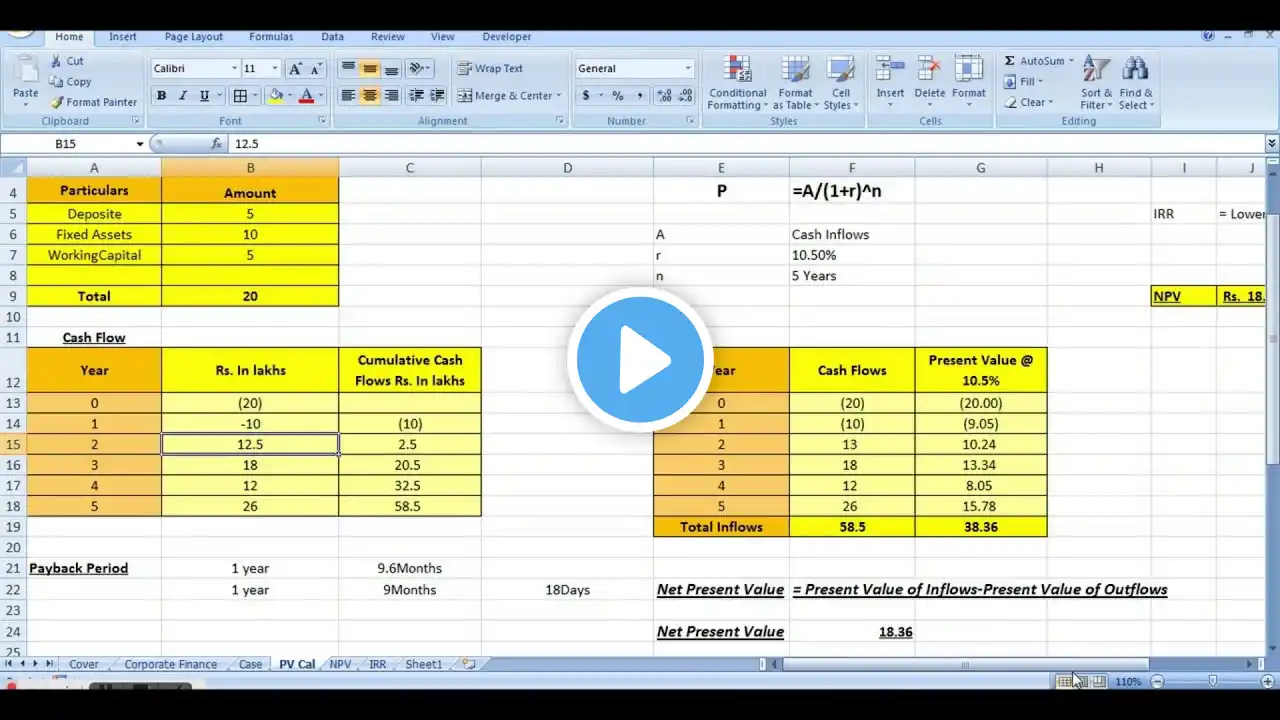This screenshot has width=1280, height=720.
Task: Apply Accounting dollar number format
Action: pos(586,96)
